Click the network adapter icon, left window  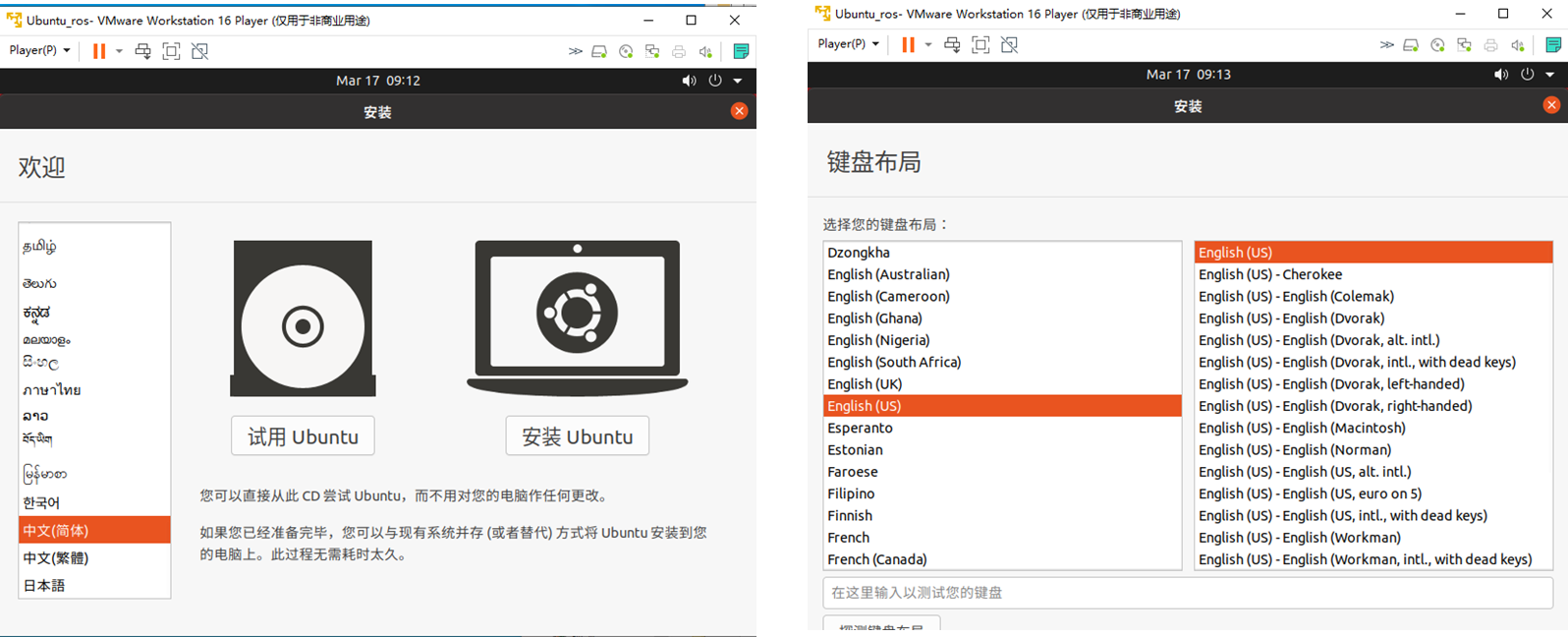click(652, 51)
